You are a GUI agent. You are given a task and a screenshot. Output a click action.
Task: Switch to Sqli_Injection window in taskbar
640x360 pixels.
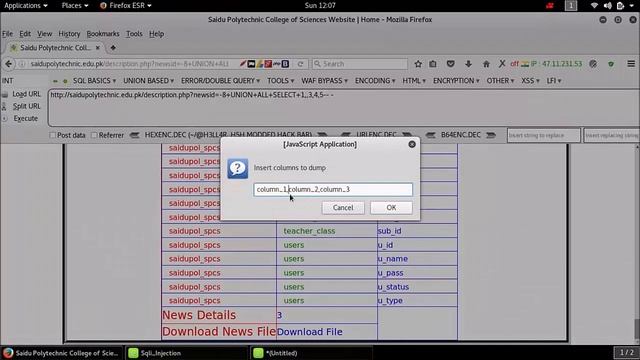pyautogui.click(x=186, y=353)
